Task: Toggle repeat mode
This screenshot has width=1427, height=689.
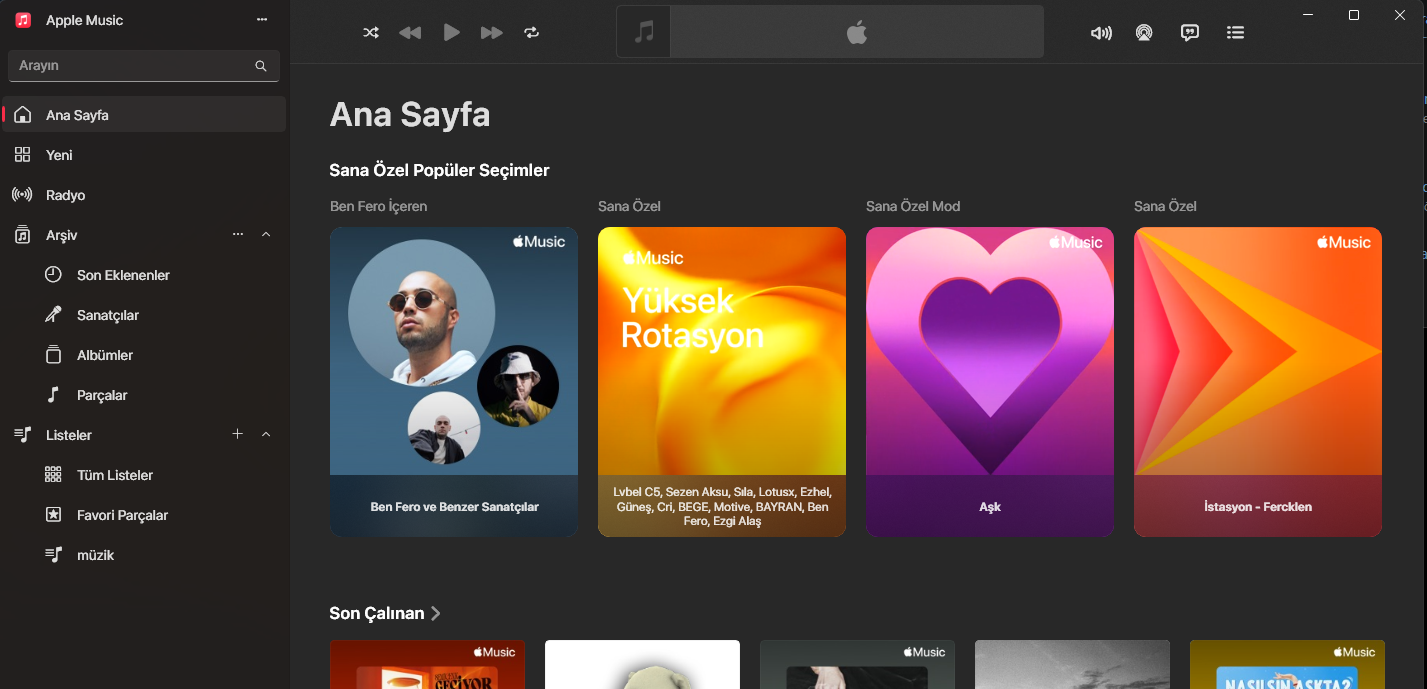Action: pos(532,32)
